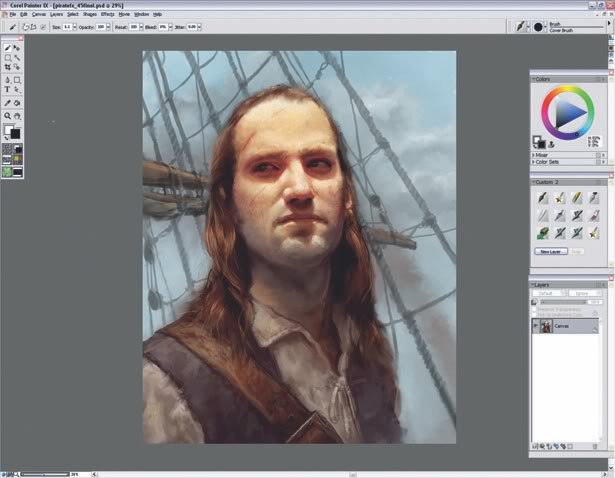615x478 pixels.
Task: Open the Layers menu
Action: [x=56, y=14]
